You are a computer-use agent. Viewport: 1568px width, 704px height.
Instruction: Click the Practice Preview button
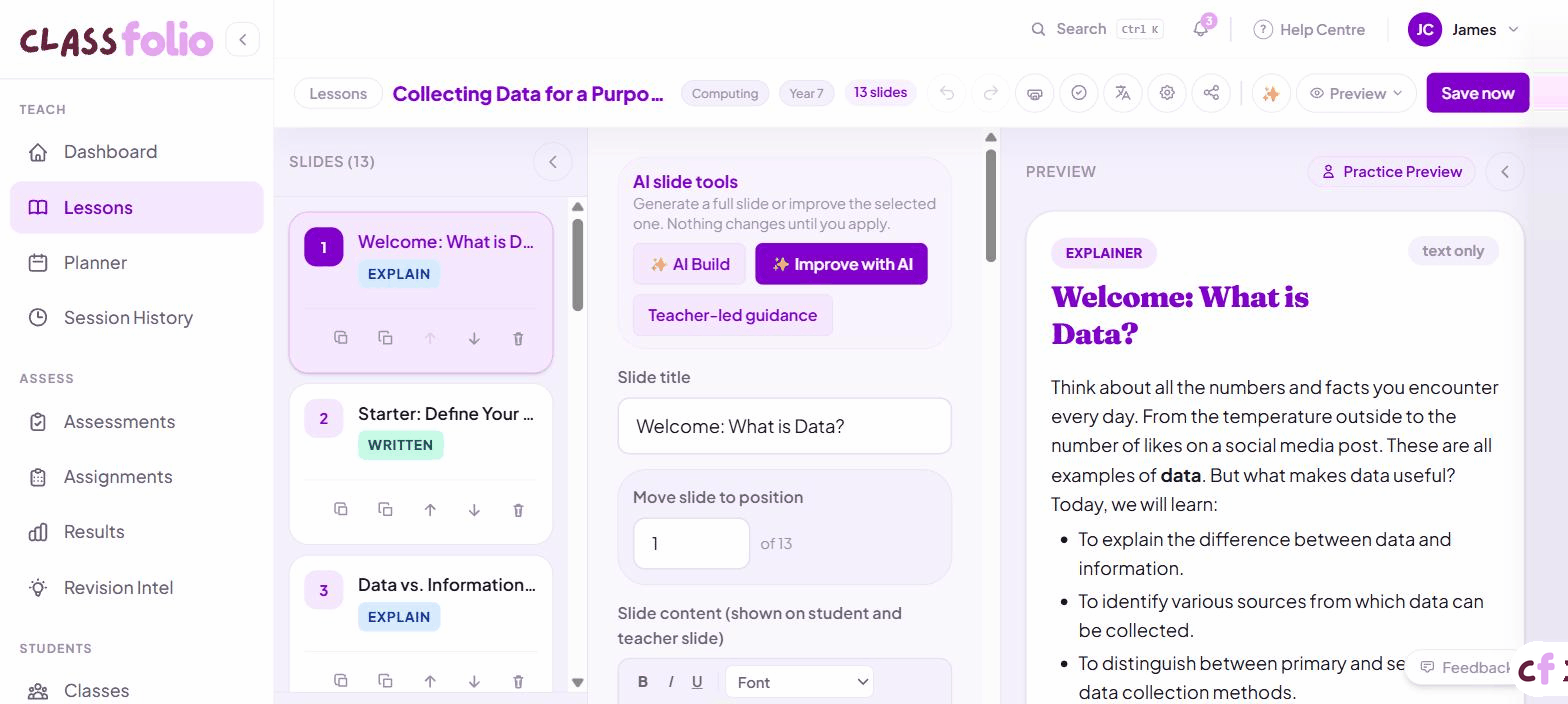pos(1391,172)
